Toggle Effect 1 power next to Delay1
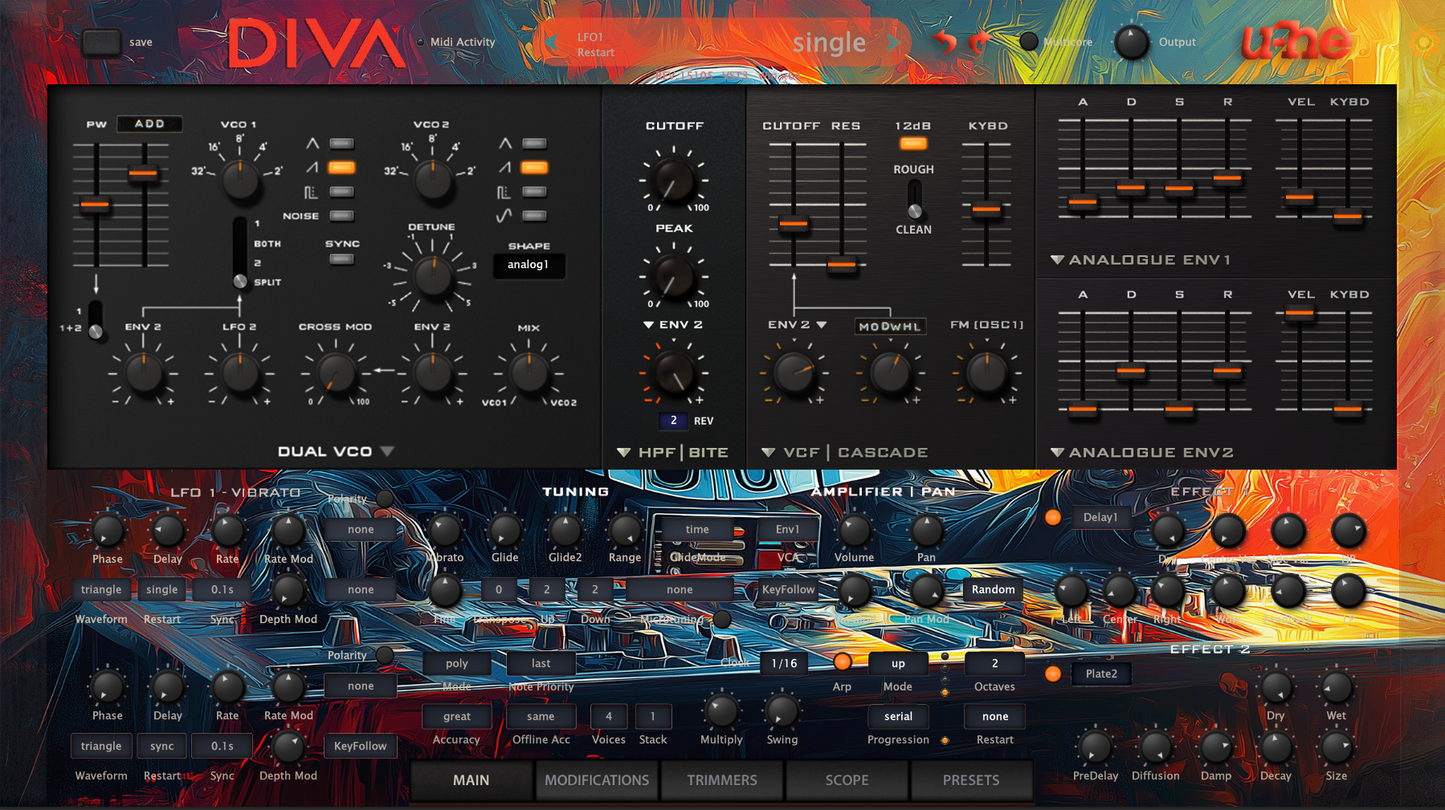Image resolution: width=1445 pixels, height=810 pixels. pos(1052,517)
